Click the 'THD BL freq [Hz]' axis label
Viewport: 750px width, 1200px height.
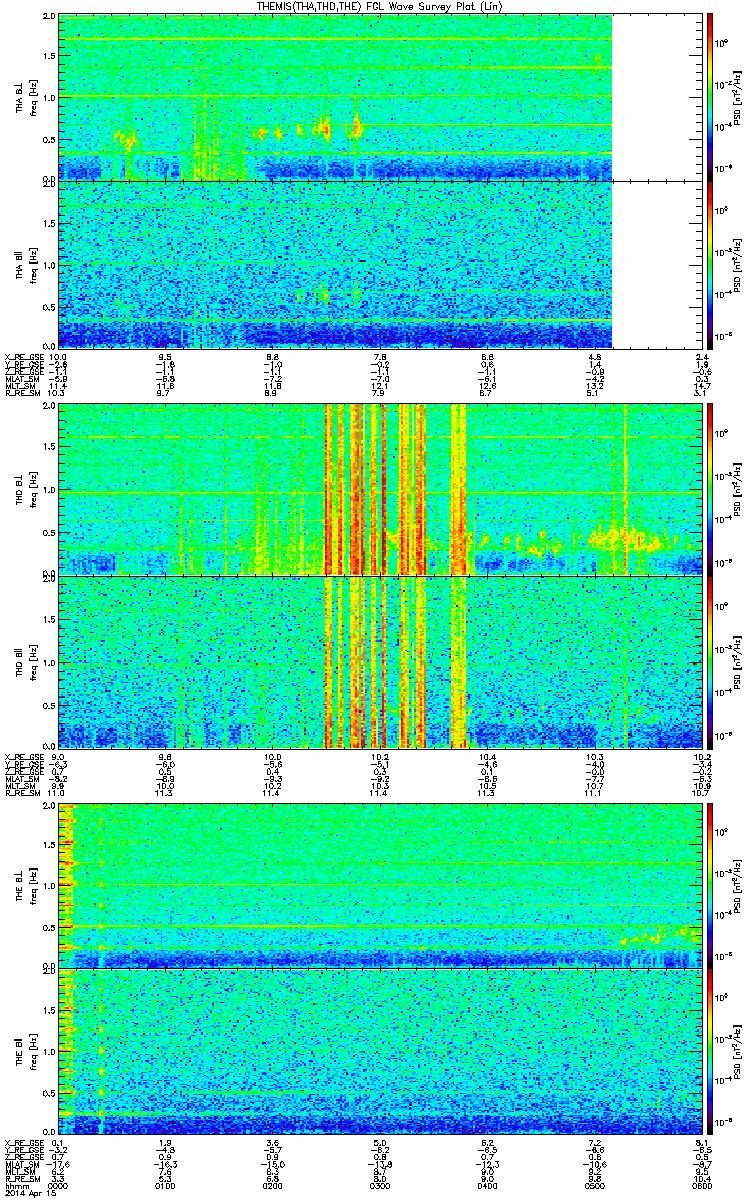point(25,490)
